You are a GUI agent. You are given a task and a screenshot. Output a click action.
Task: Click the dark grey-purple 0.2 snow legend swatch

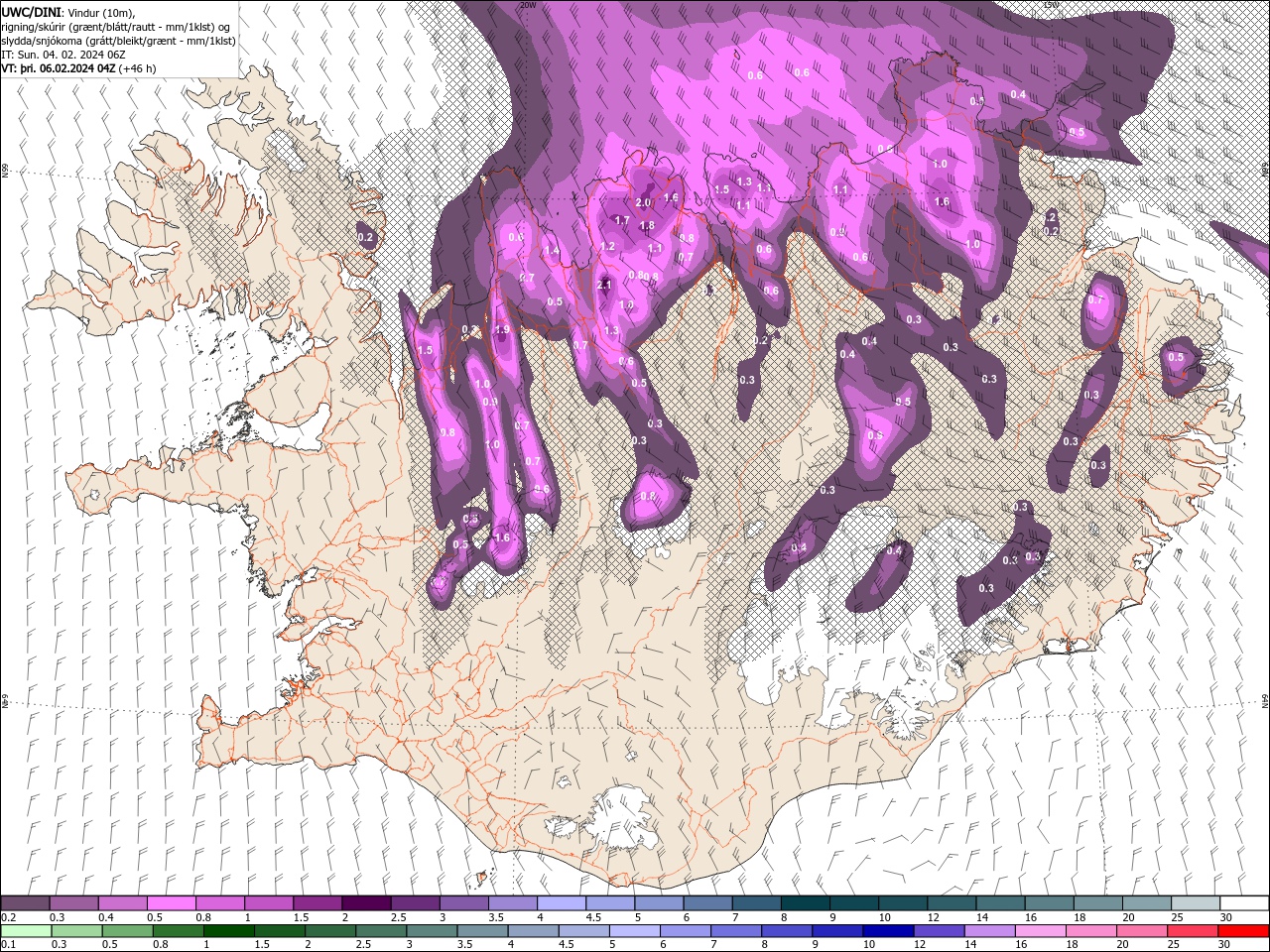26,903
